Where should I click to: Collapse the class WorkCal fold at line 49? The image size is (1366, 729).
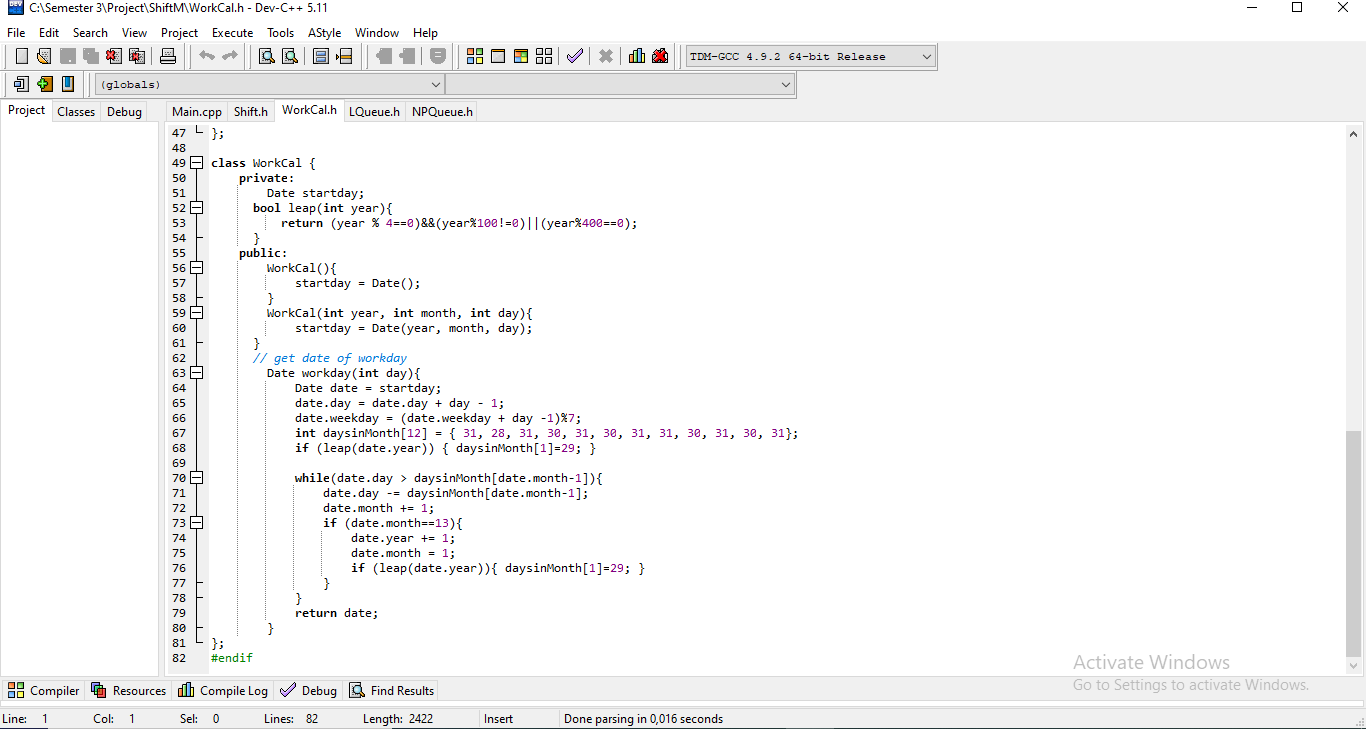pos(197,163)
